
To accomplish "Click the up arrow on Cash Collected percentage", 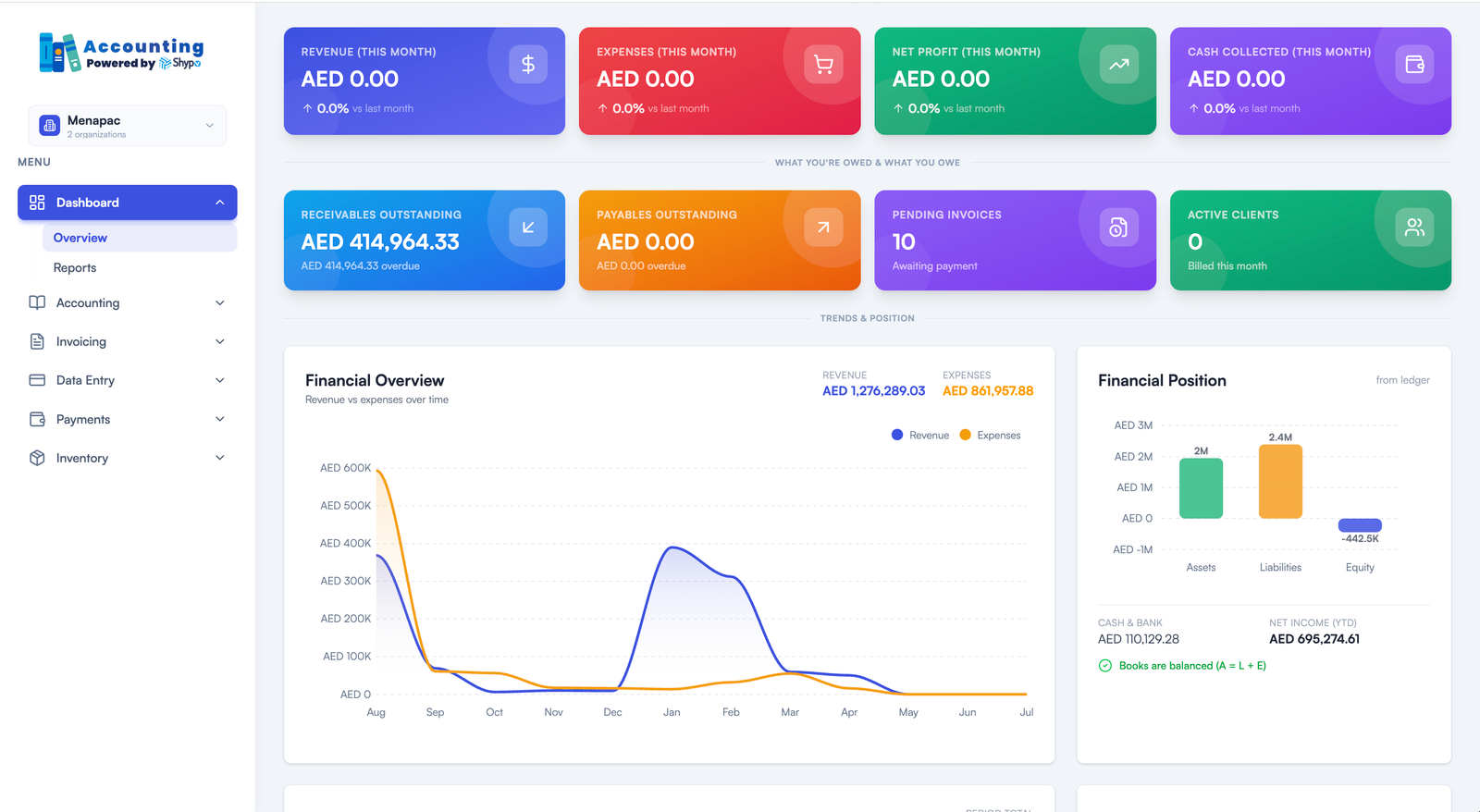I will [1193, 108].
